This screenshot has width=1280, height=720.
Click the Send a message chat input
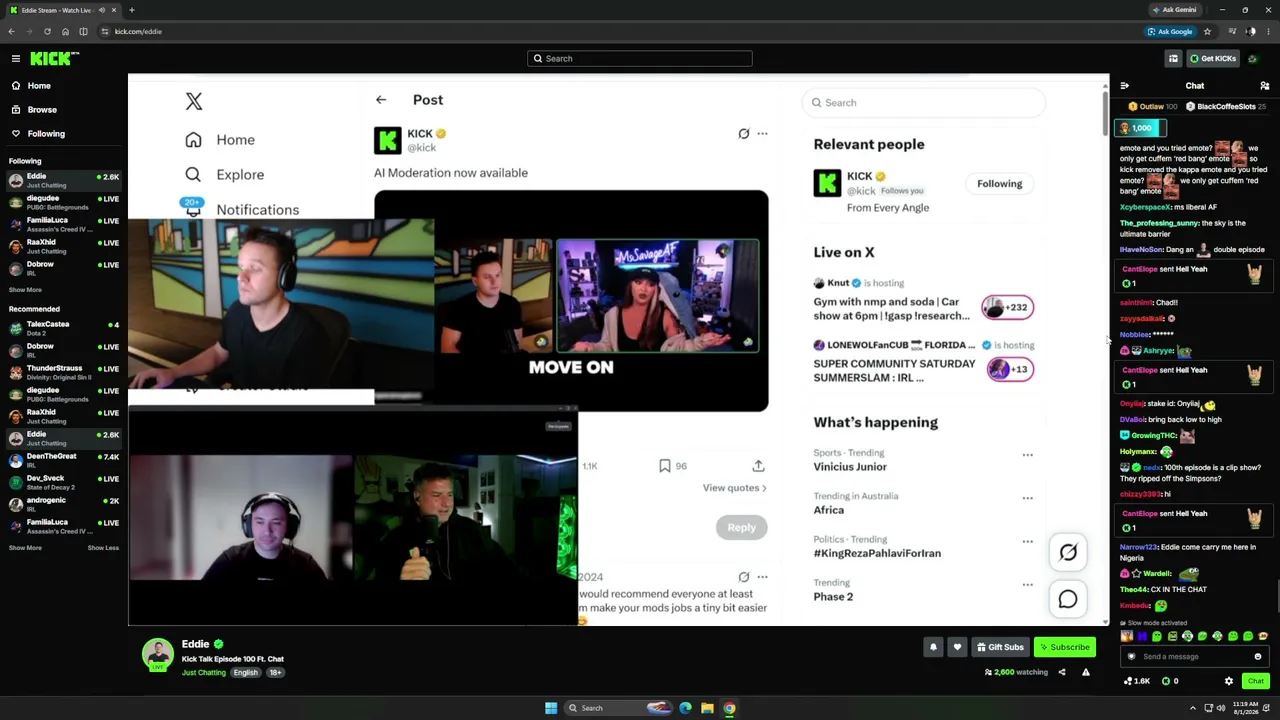[x=1194, y=657]
